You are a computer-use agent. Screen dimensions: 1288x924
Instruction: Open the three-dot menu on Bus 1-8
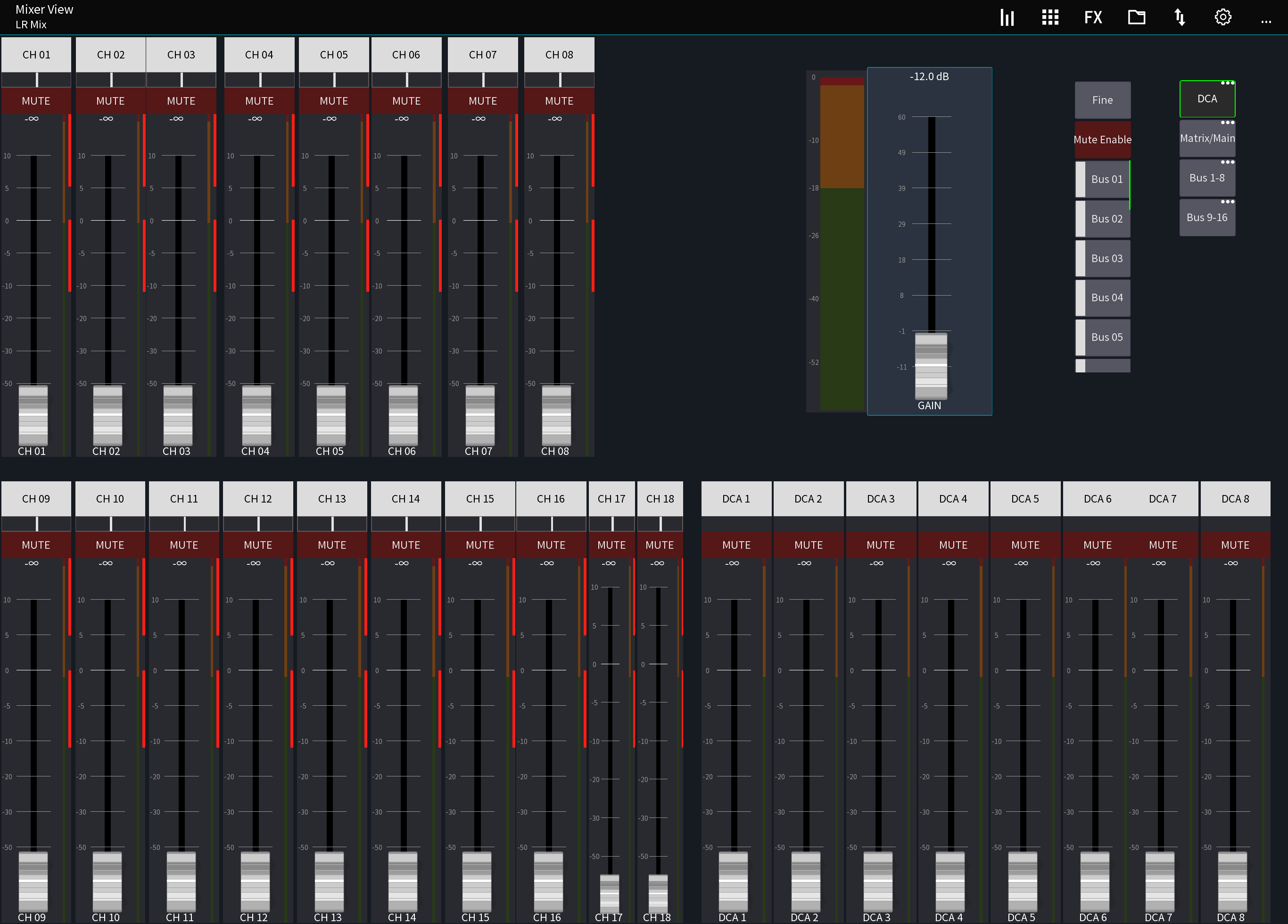coord(1228,163)
